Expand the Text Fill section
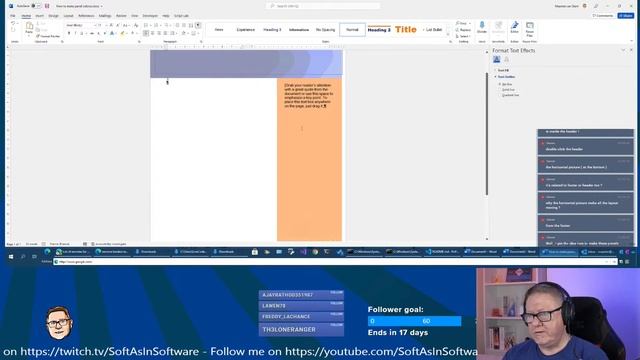 (x=502, y=71)
